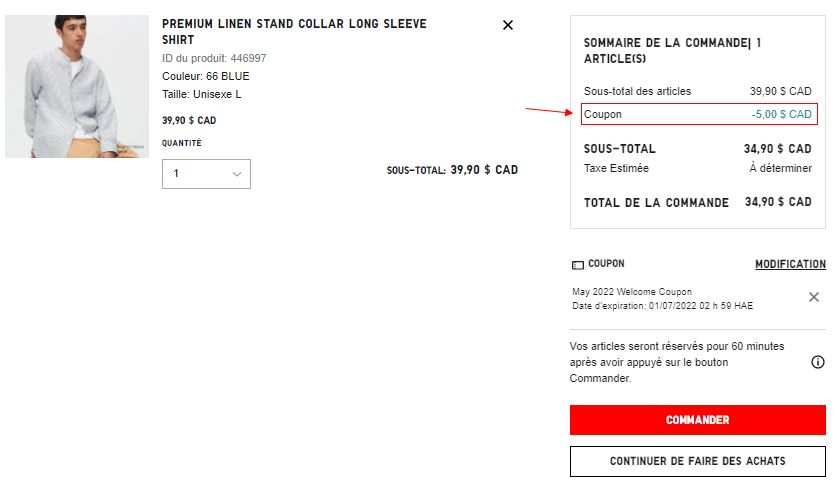Click the product ID 446997 text

[214, 58]
